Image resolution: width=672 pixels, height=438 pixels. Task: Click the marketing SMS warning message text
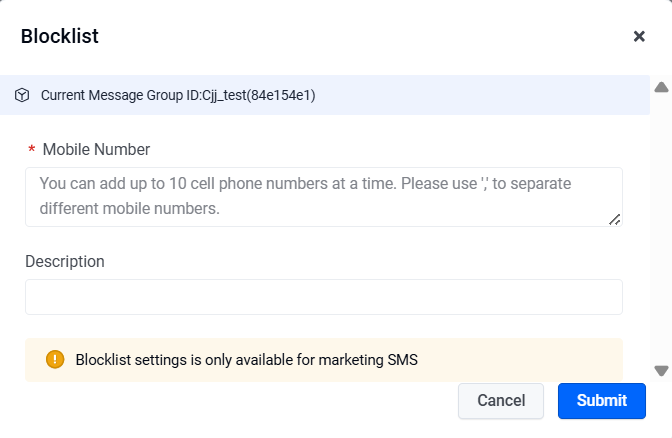[246, 360]
